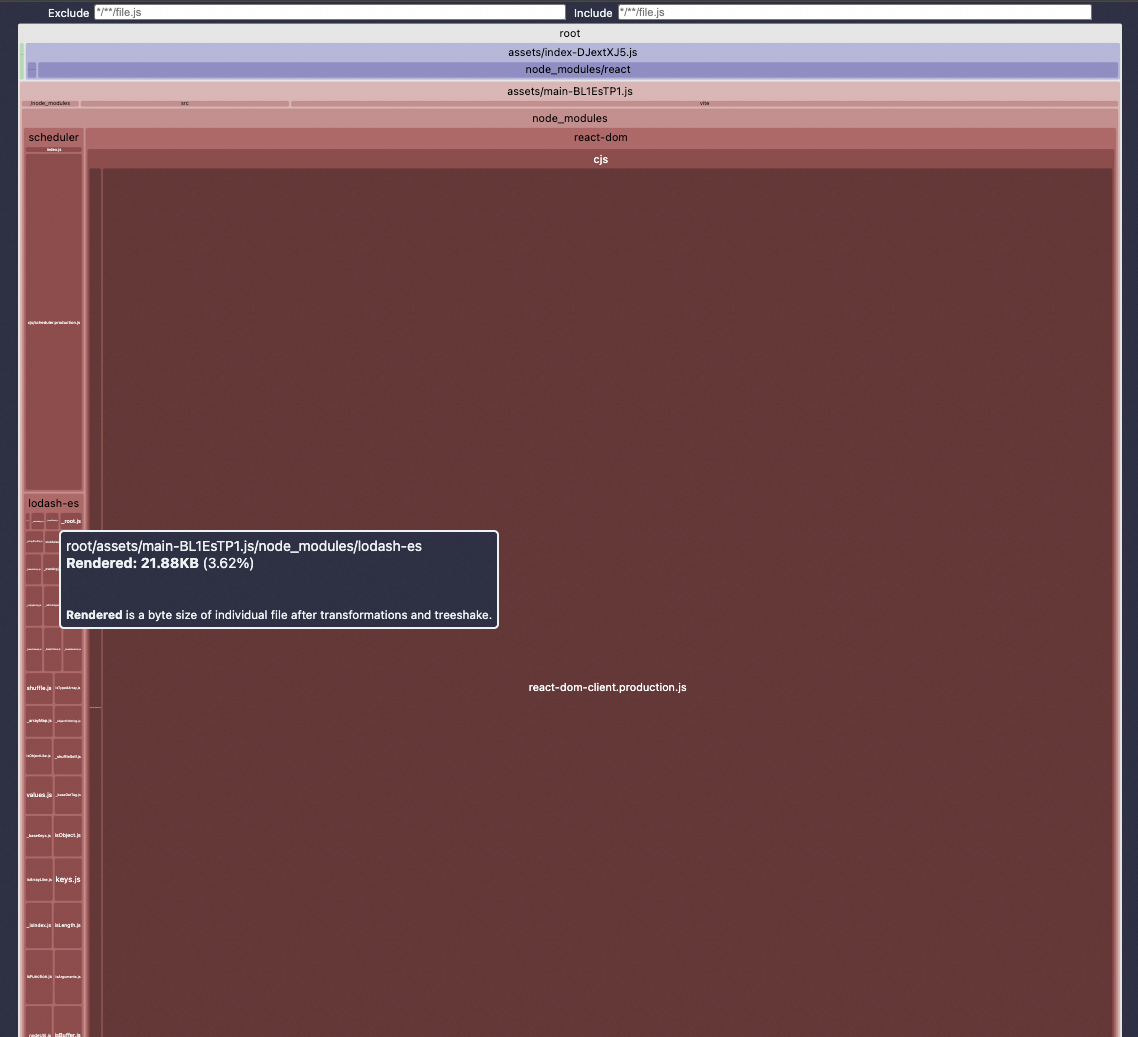The image size is (1138, 1037).
Task: Open the assets/main-BL1EsTP1.js chunk header
Action: point(570,91)
